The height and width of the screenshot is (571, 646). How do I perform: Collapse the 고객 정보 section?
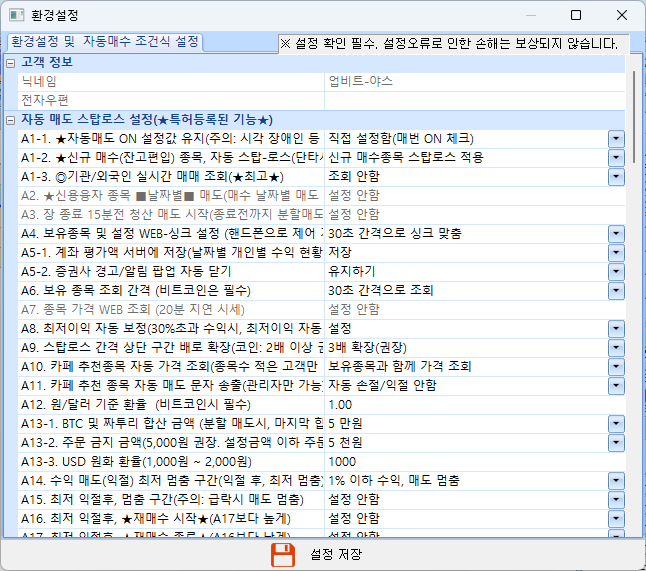pos(10,63)
